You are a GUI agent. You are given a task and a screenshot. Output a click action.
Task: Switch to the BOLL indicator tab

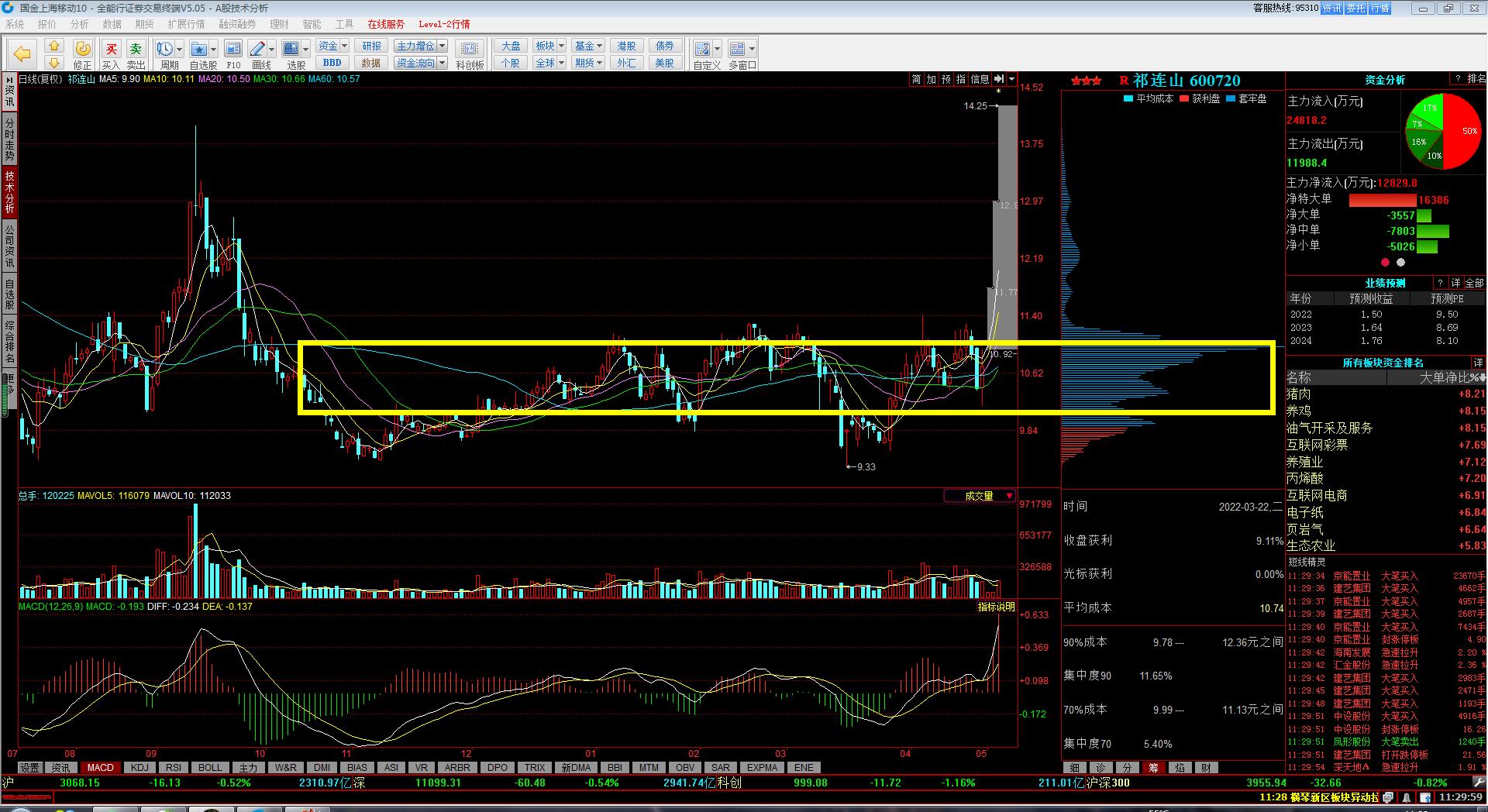click(210, 768)
